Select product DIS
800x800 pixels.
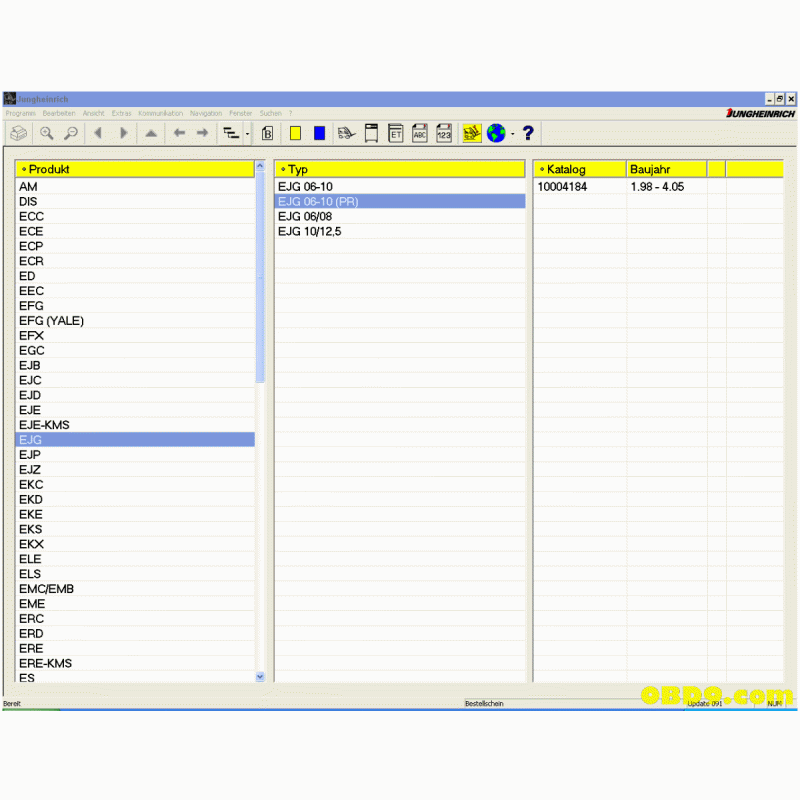click(135, 202)
